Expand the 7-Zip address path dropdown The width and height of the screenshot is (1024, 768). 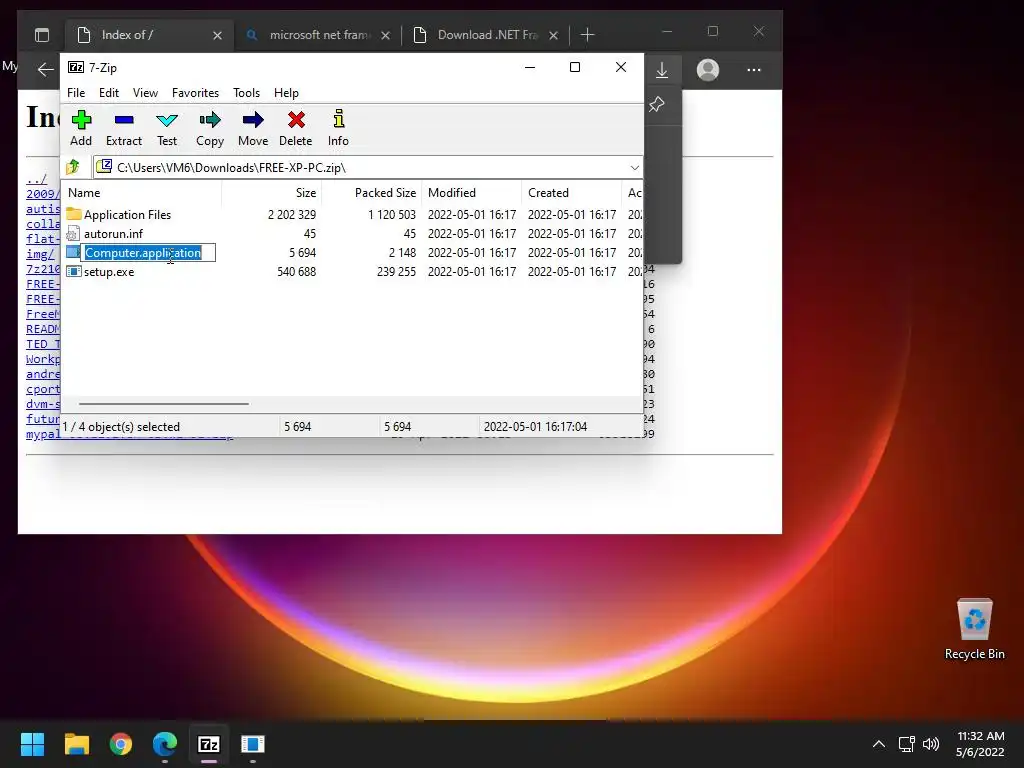tap(634, 168)
